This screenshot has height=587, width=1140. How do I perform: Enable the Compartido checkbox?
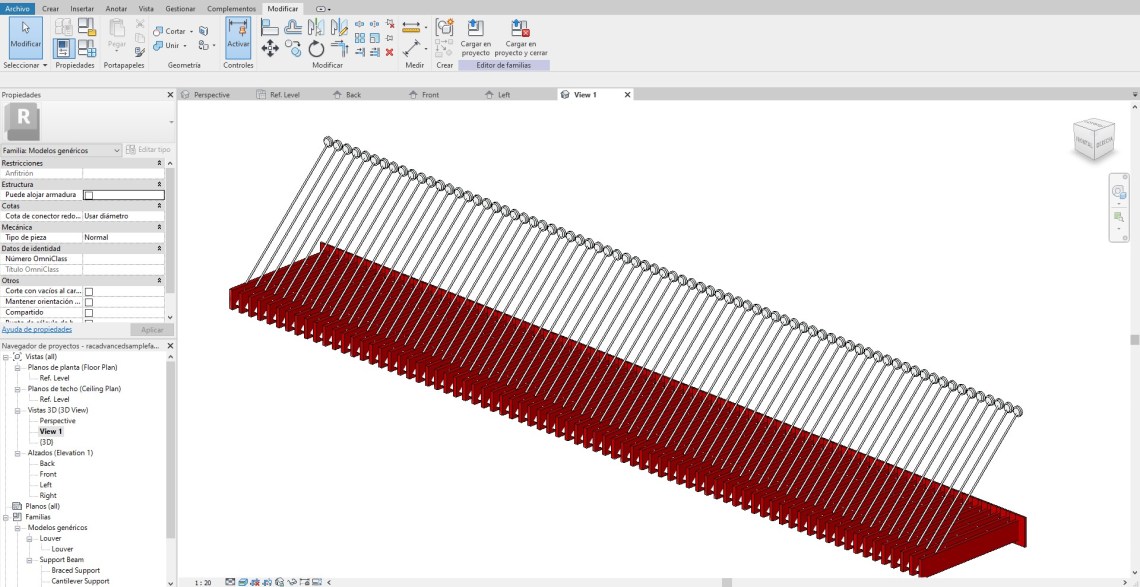click(x=88, y=312)
